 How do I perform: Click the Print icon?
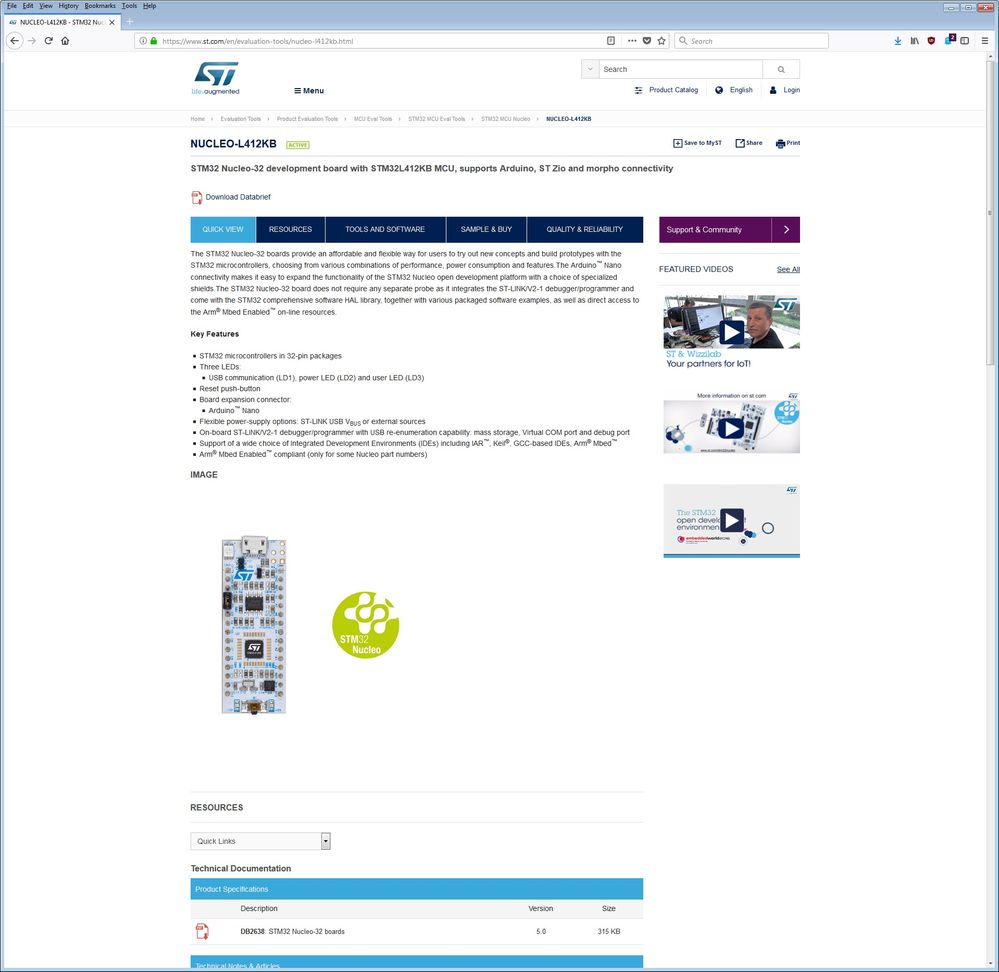pyautogui.click(x=780, y=143)
